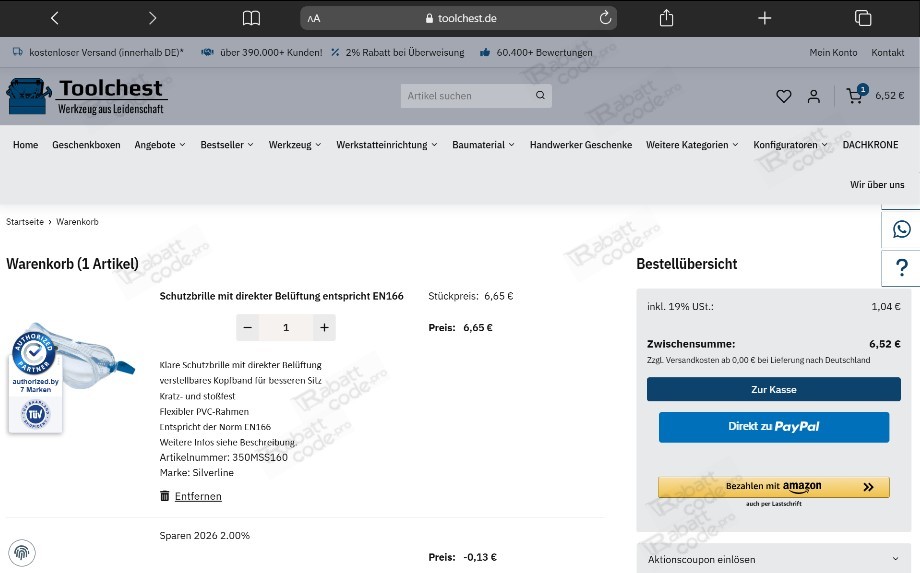
Task: Pay with Bezahlen mit amazon button
Action: tap(773, 487)
